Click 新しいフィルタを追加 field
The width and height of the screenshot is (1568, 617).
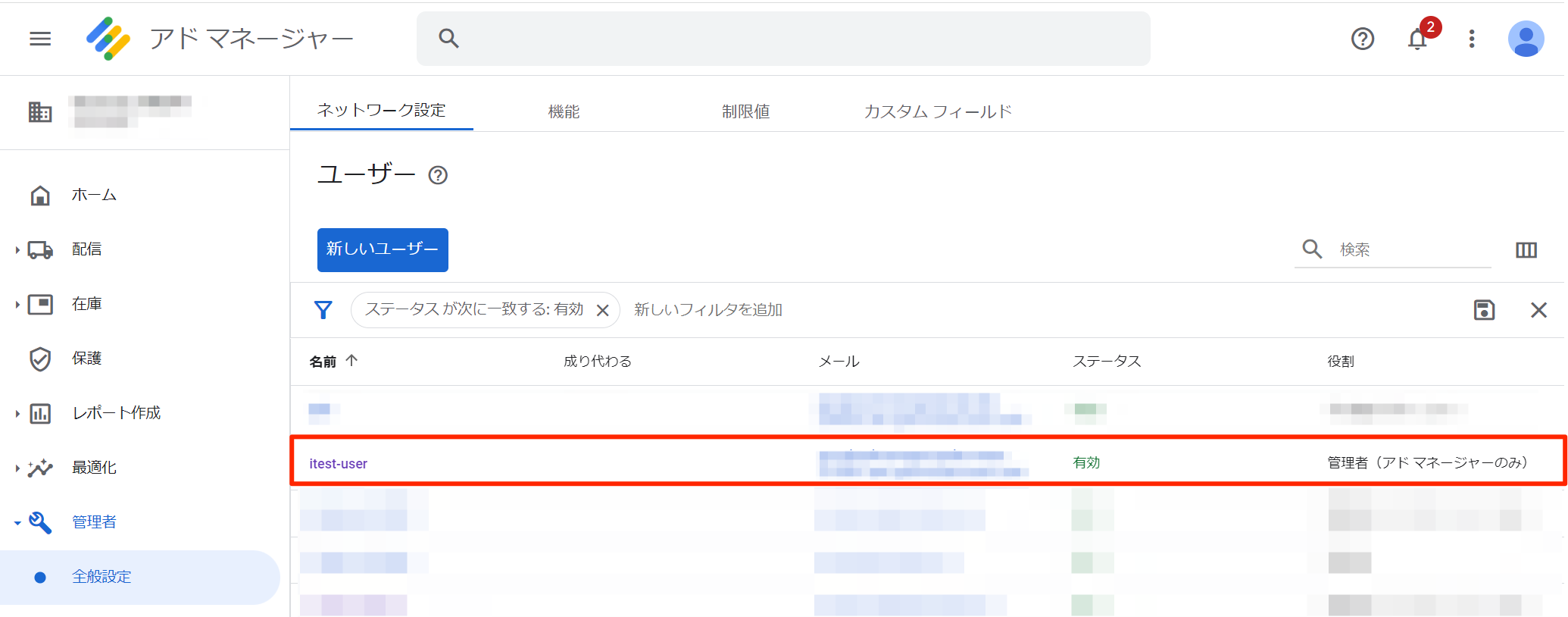tap(708, 310)
